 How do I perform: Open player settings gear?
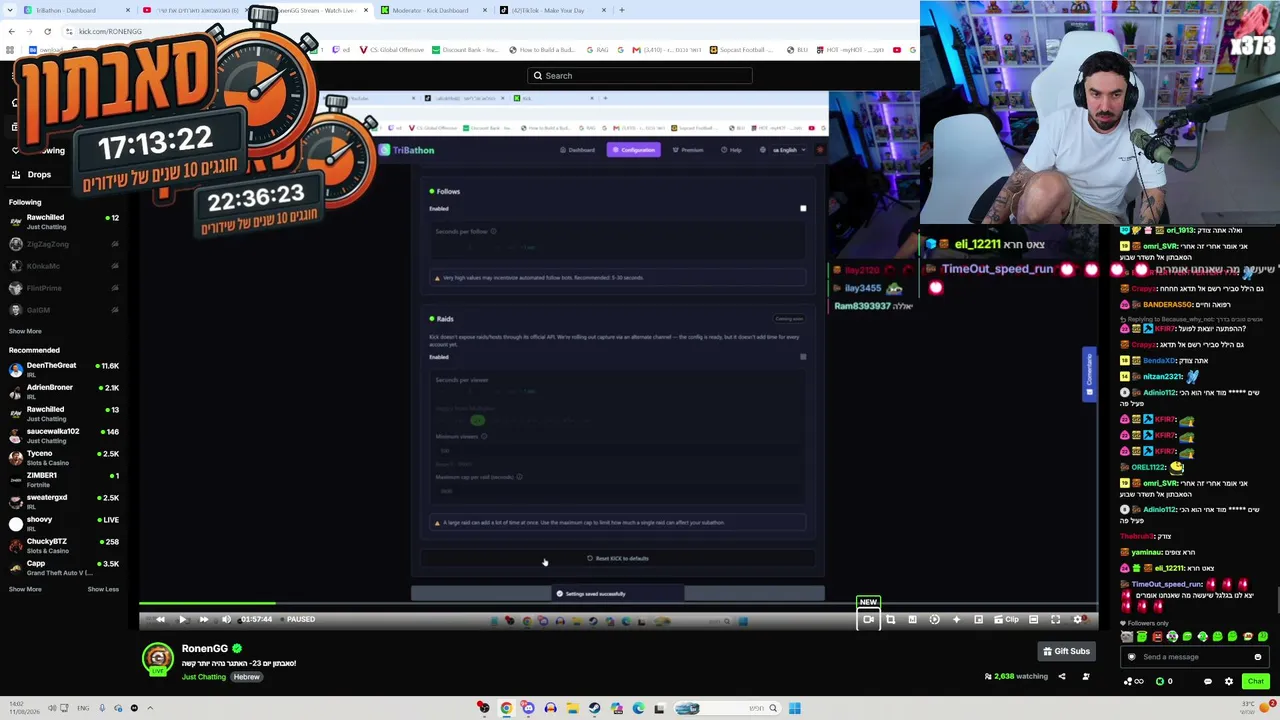pos(1077,620)
